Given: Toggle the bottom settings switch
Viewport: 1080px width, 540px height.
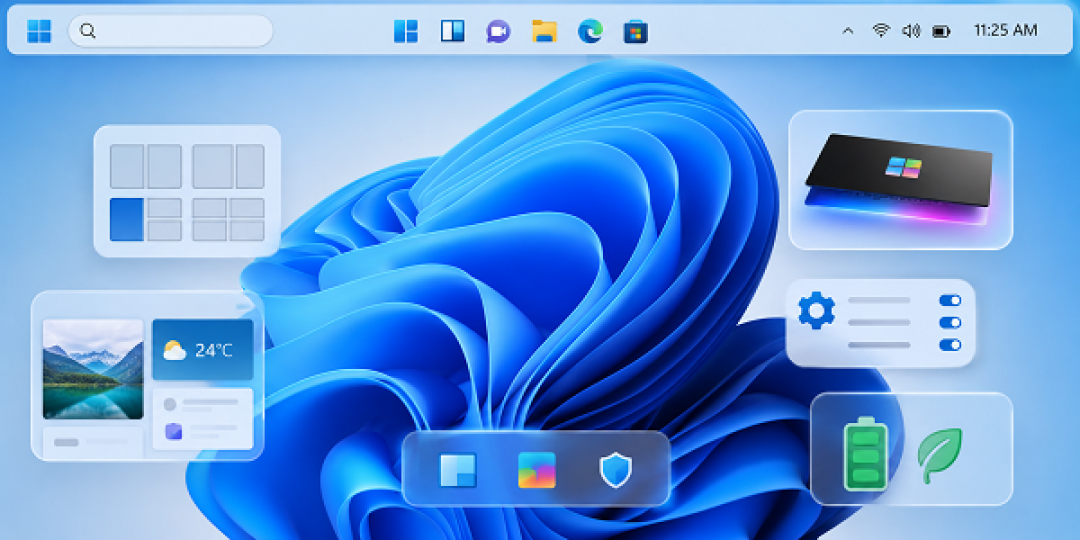Looking at the screenshot, I should coord(950,344).
